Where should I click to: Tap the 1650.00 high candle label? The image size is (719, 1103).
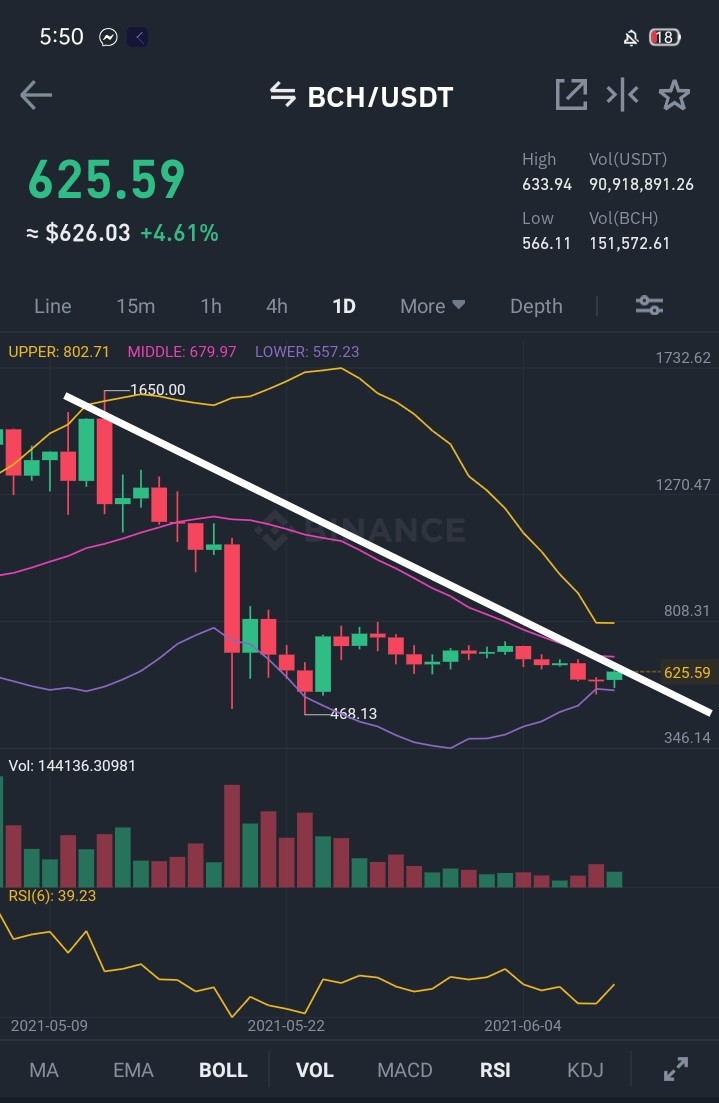point(158,390)
